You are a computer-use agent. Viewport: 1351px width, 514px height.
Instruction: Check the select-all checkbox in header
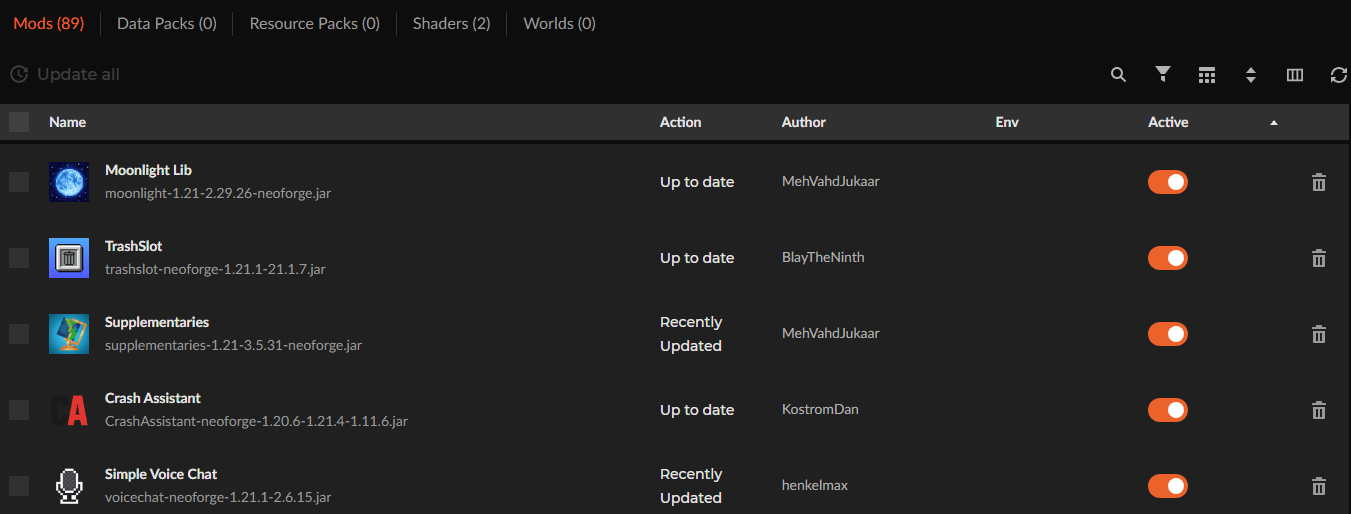[x=19, y=122]
